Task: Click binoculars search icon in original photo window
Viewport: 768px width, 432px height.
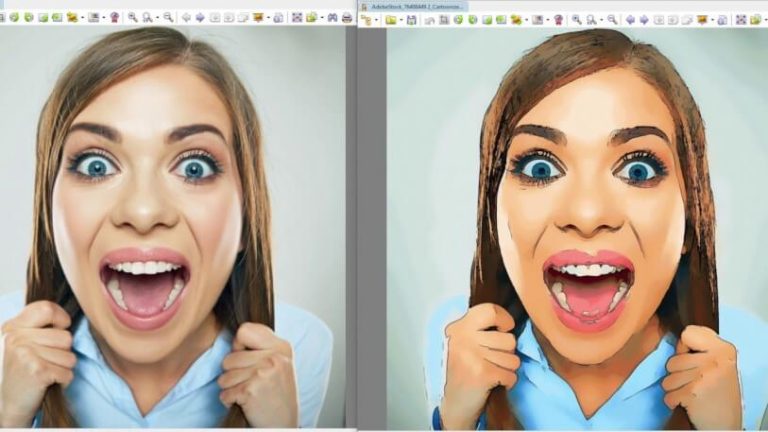Action: (333, 18)
